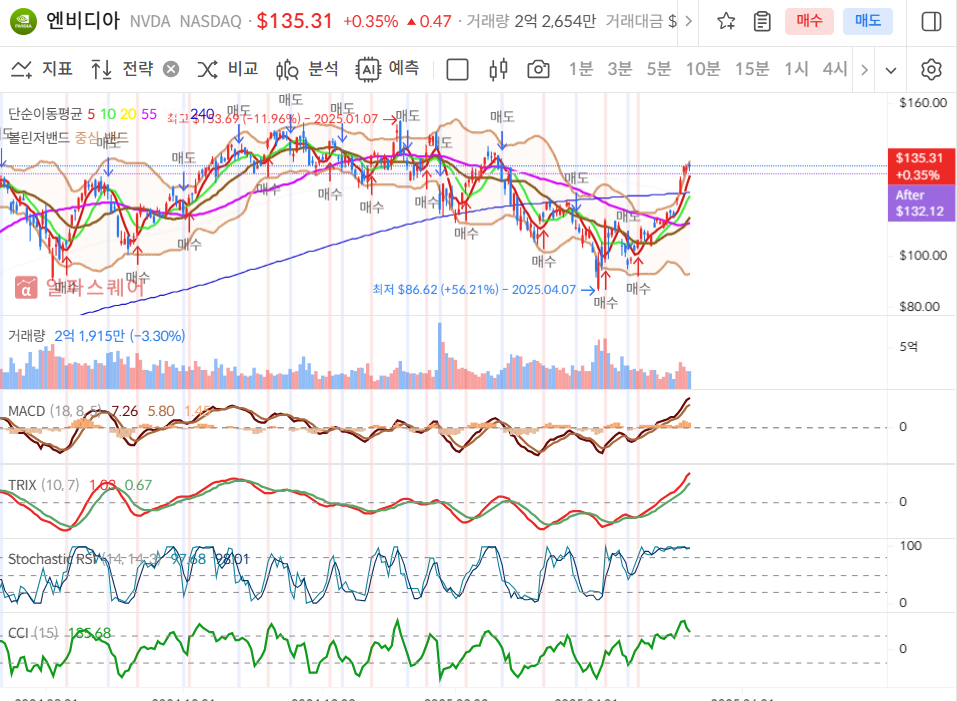Add NVDA to favorites with star icon

[726, 21]
